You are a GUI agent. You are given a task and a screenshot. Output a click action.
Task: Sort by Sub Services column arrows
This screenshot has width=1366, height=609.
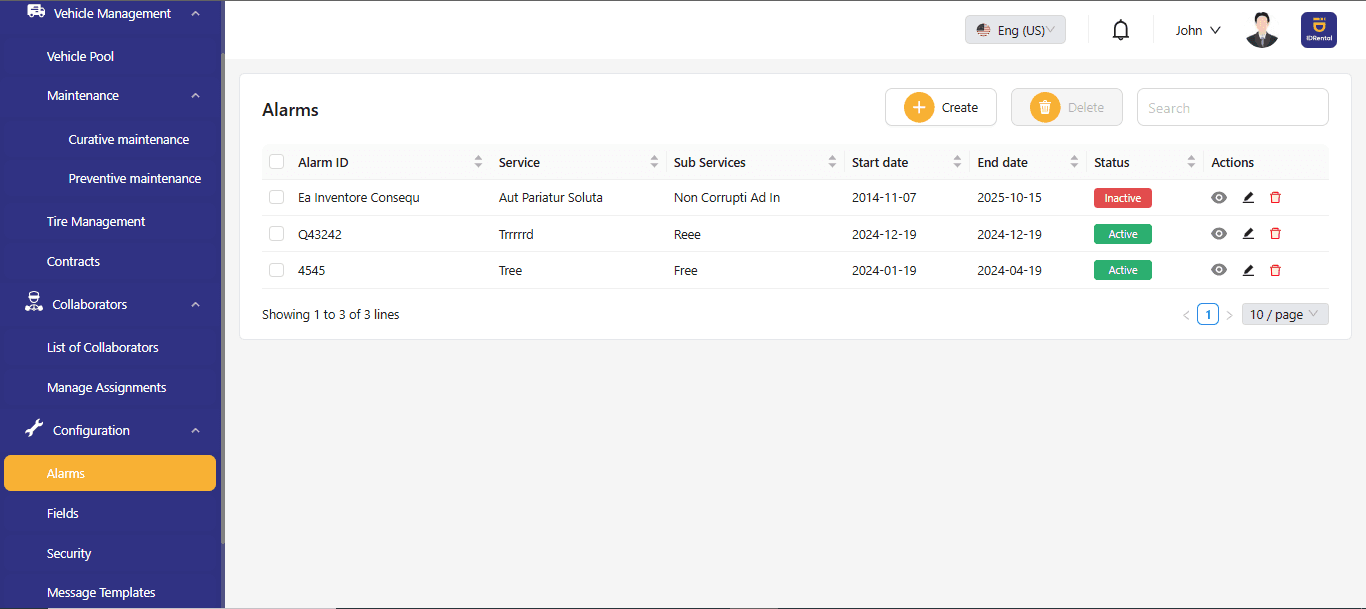click(x=832, y=162)
